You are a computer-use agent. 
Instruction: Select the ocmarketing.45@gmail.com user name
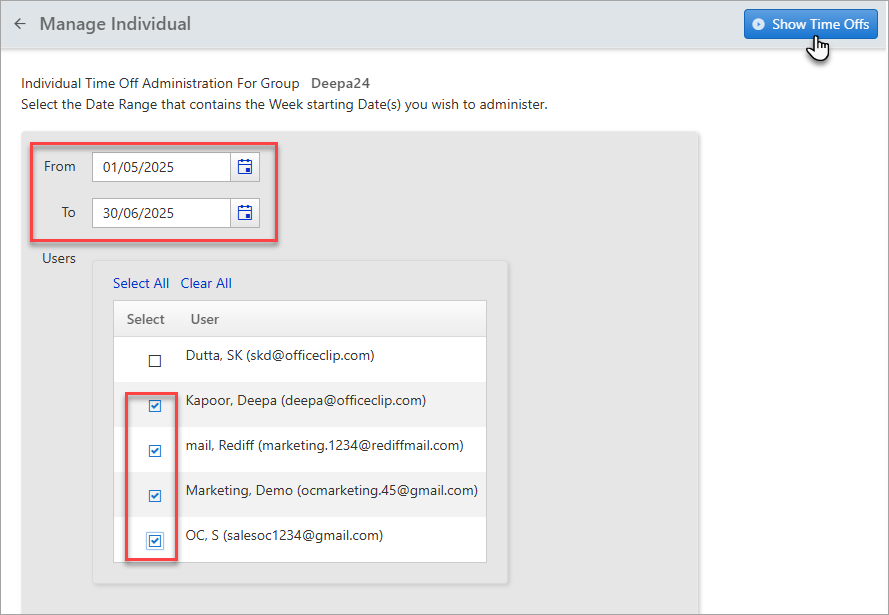tap(332, 490)
